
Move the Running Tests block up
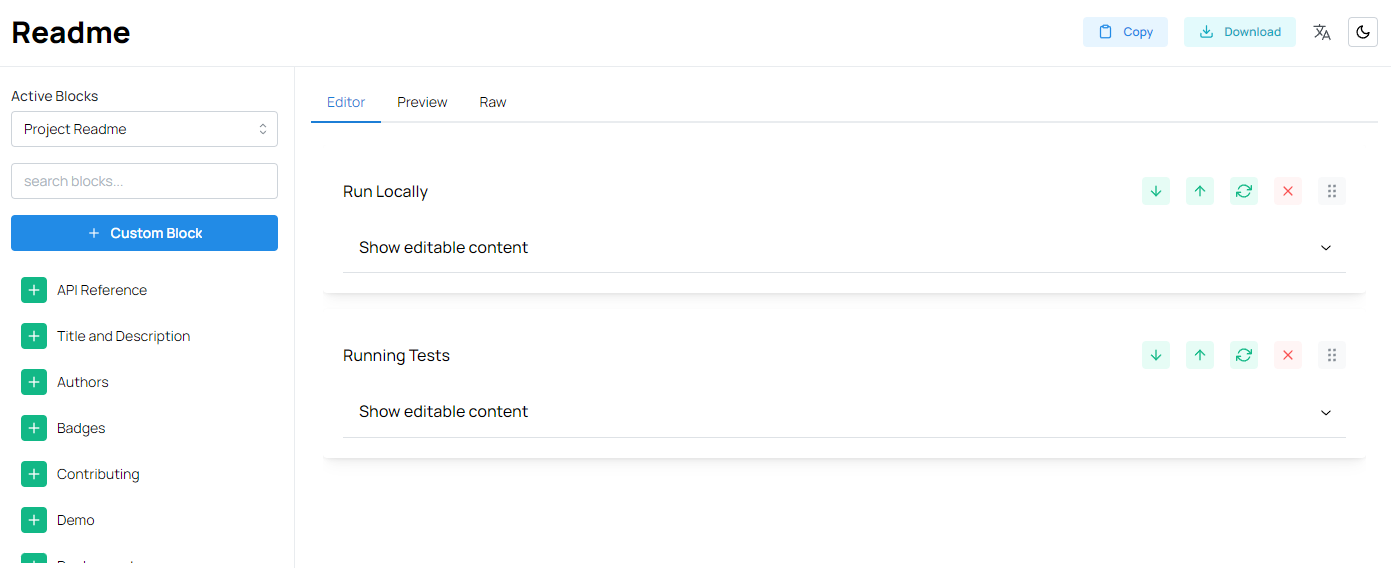point(1200,355)
